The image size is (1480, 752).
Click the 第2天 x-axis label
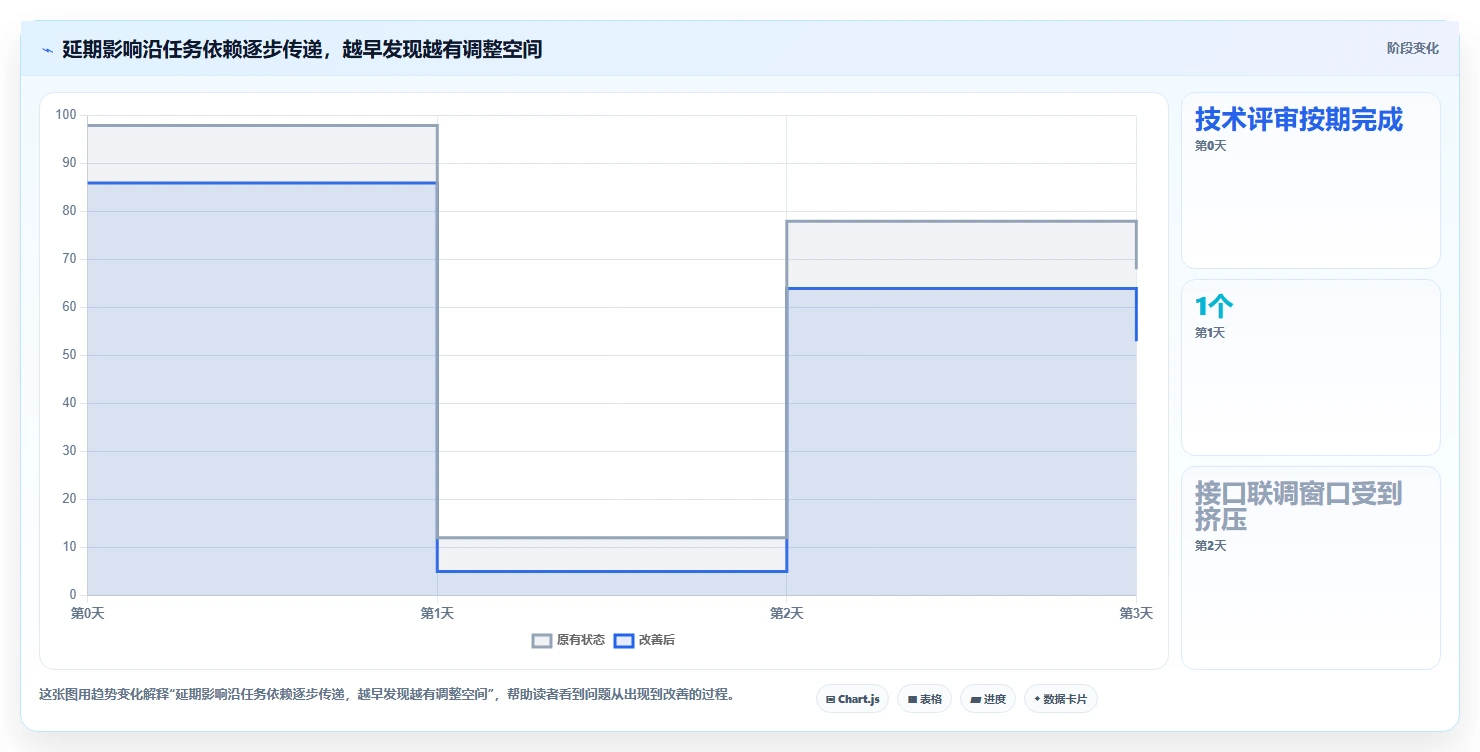point(786,613)
